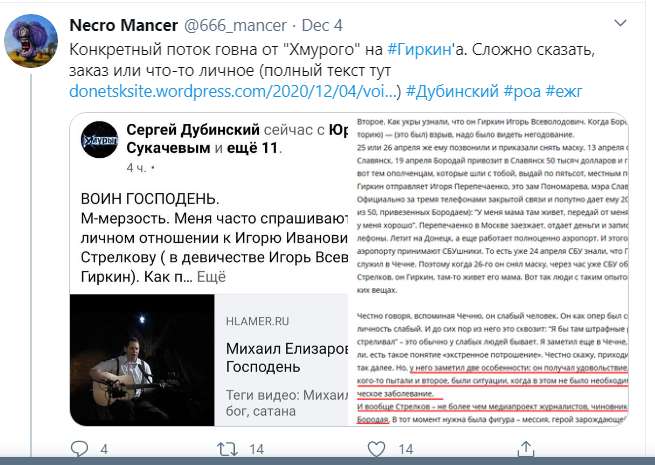
Task: Click the @666_mancer handle
Action: [x=235, y=25]
